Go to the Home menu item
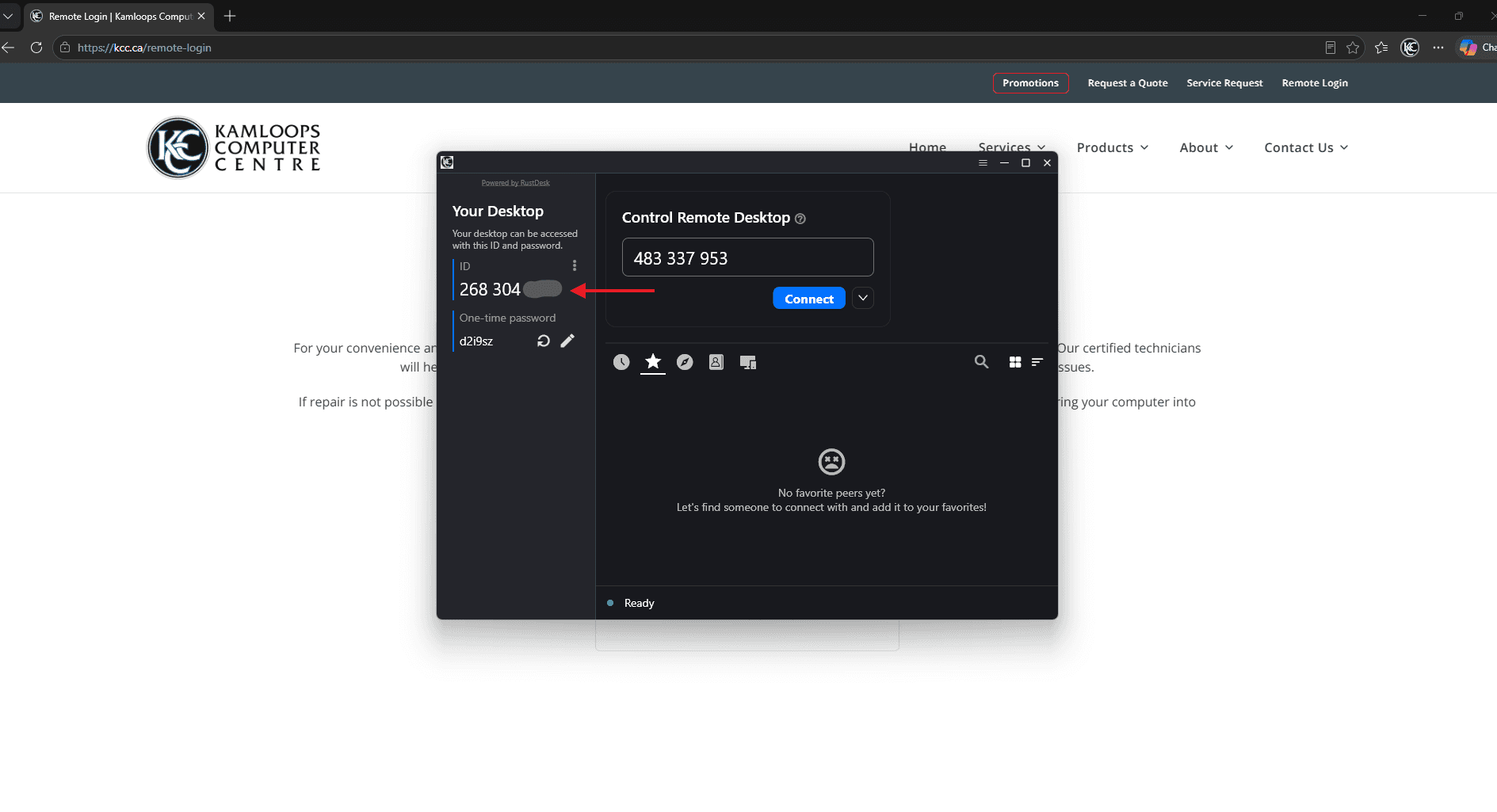The image size is (1497, 812). [927, 147]
